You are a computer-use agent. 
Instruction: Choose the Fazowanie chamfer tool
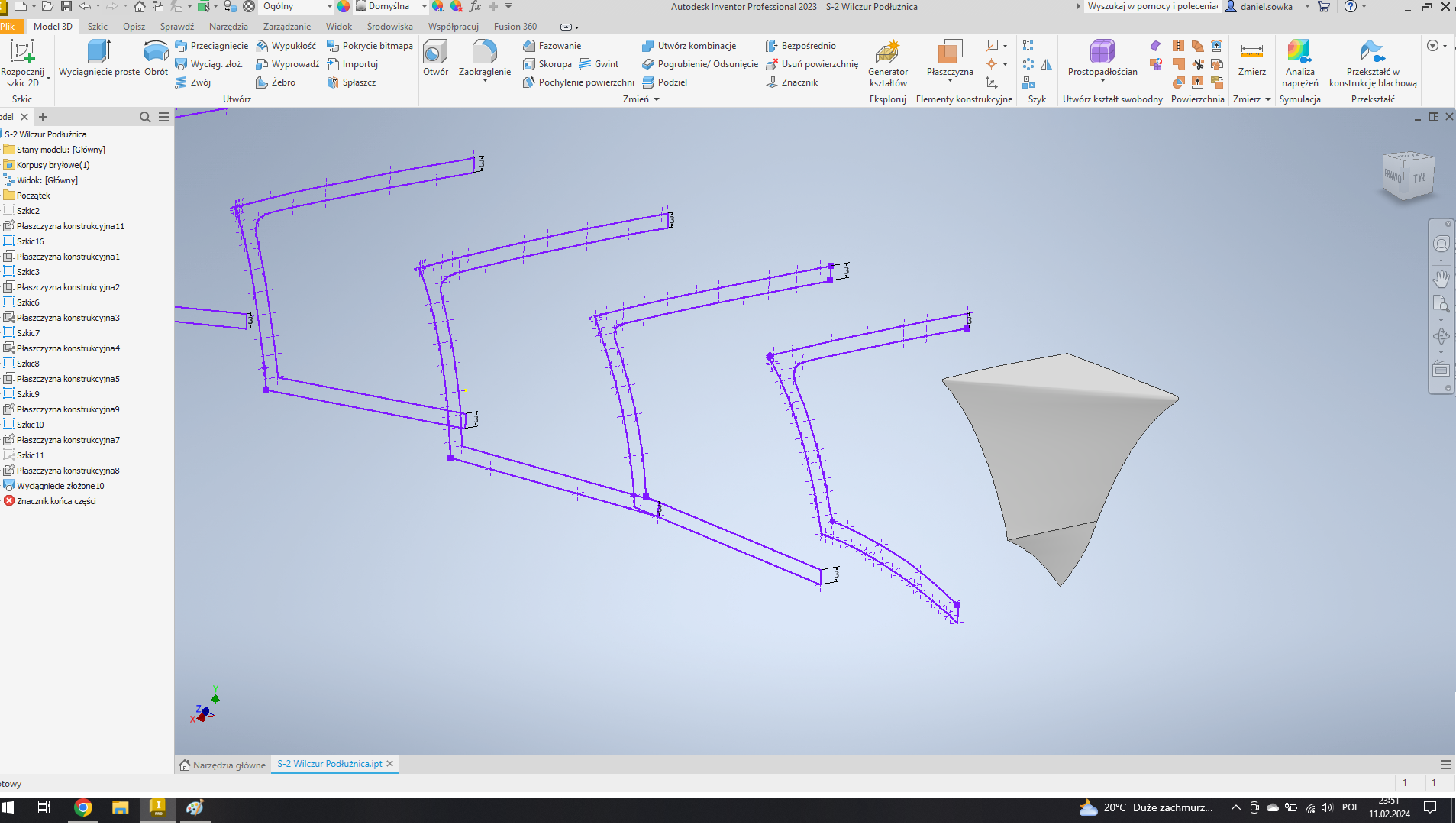point(552,46)
